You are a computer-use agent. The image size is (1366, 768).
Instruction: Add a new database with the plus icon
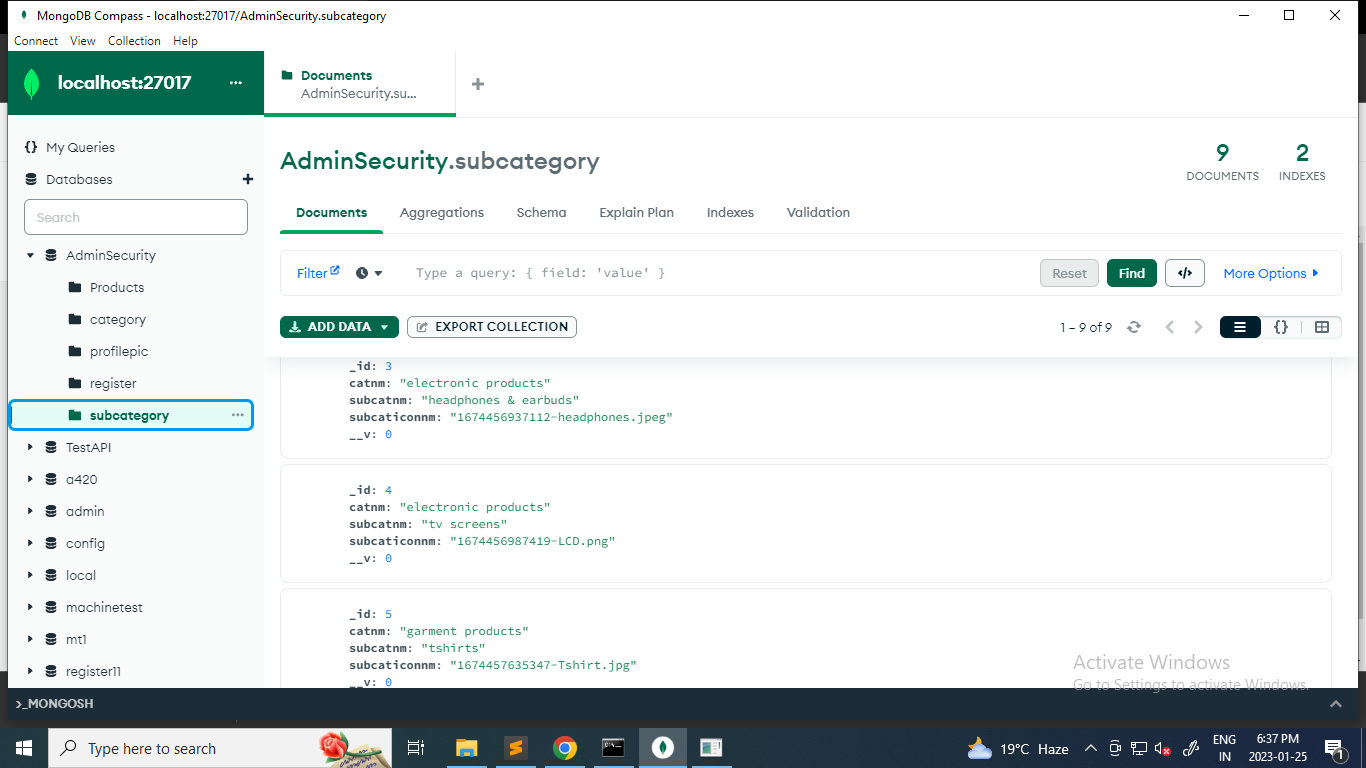(248, 179)
